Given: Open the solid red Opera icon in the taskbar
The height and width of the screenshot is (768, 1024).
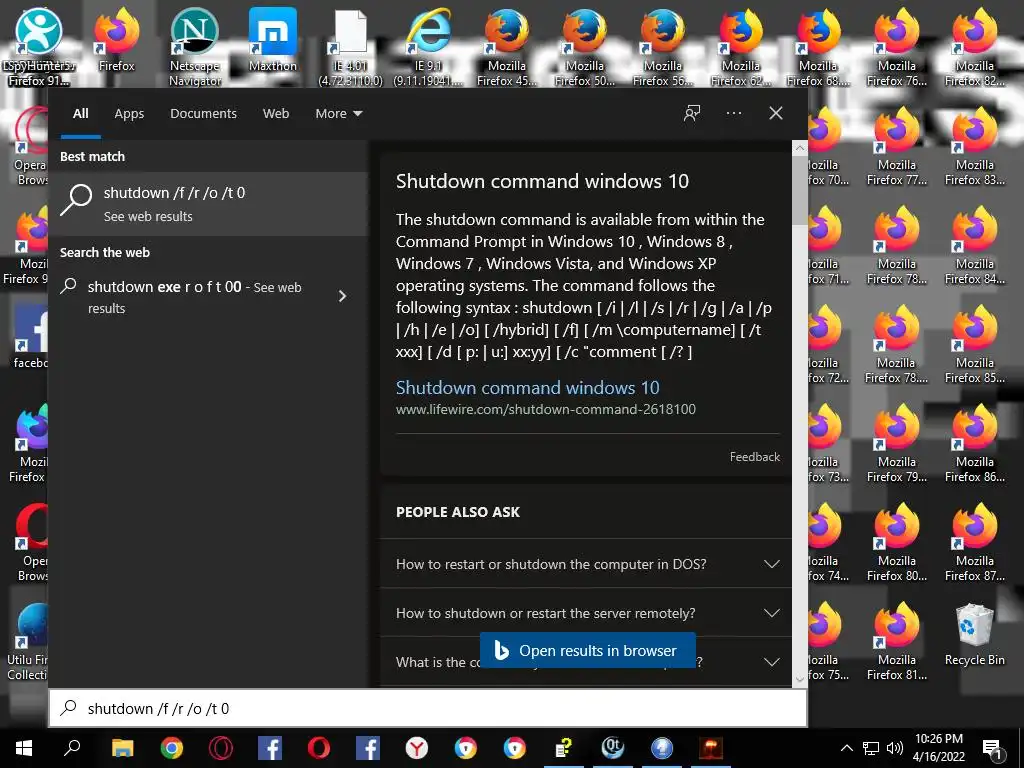Looking at the screenshot, I should click(319, 748).
